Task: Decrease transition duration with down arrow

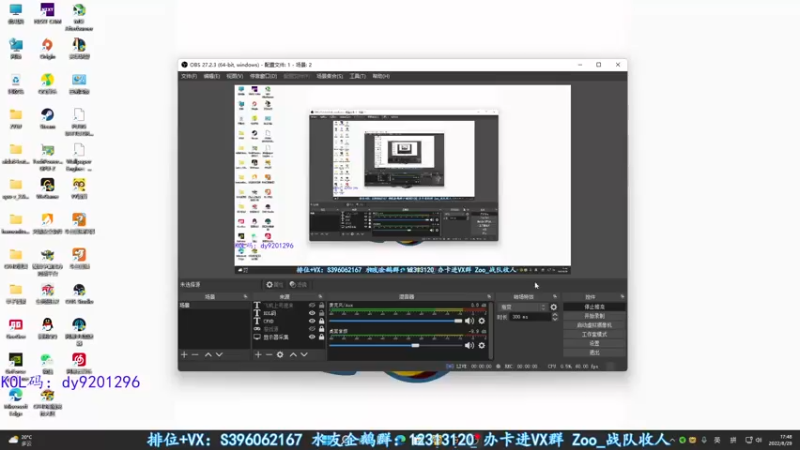Action: [555, 319]
